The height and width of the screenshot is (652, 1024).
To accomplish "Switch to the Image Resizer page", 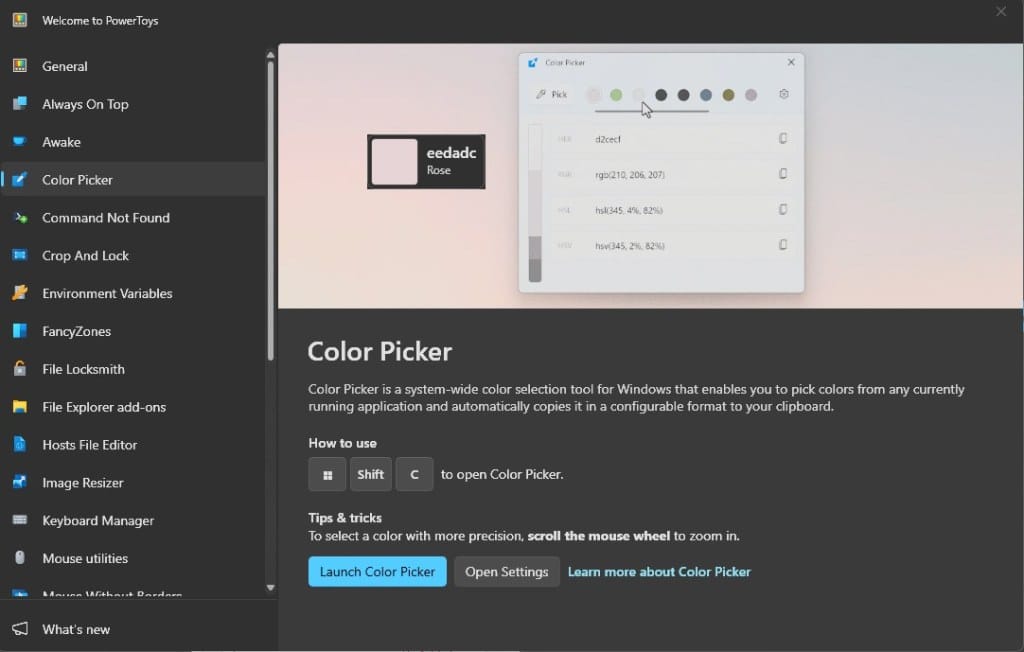I will point(83,483).
